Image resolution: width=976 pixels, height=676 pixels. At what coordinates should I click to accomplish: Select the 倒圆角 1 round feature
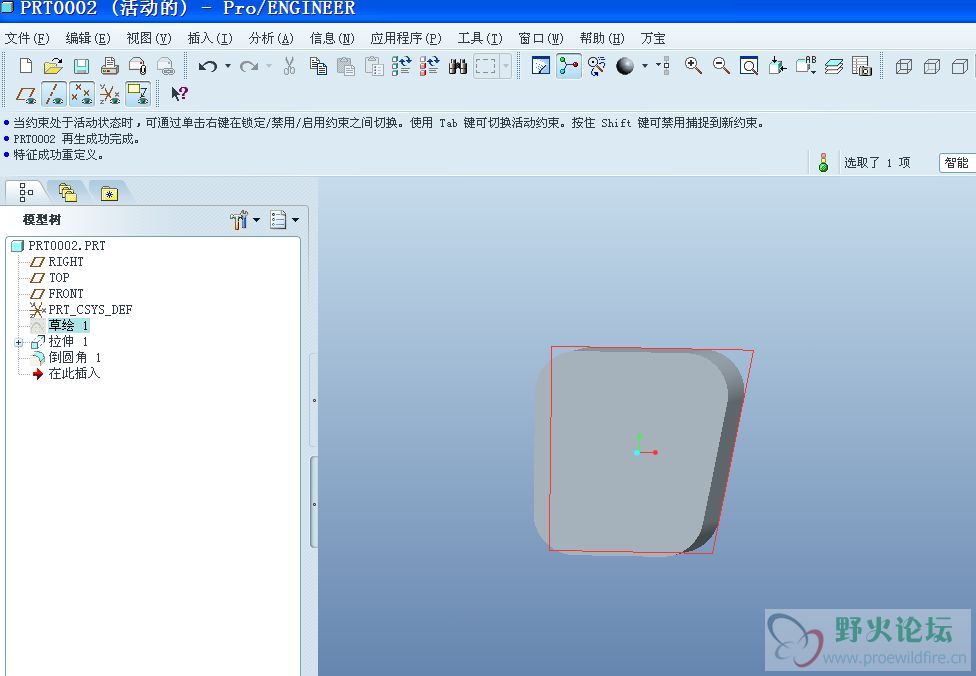(x=75, y=358)
